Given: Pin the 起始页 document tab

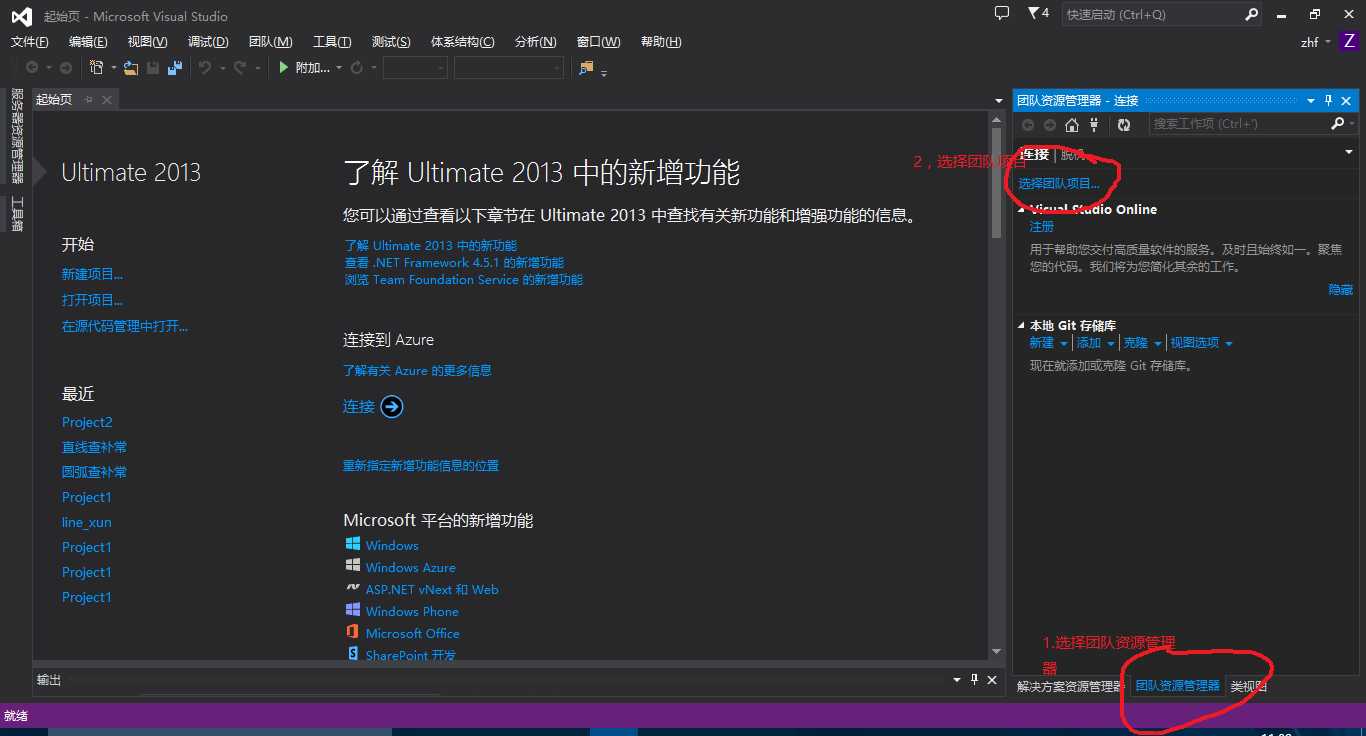Looking at the screenshot, I should 89,99.
